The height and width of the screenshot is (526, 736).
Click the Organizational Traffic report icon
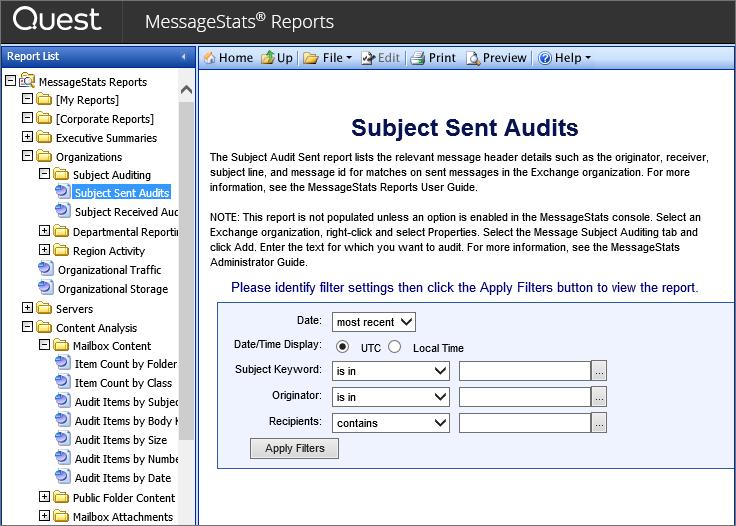[x=46, y=268]
